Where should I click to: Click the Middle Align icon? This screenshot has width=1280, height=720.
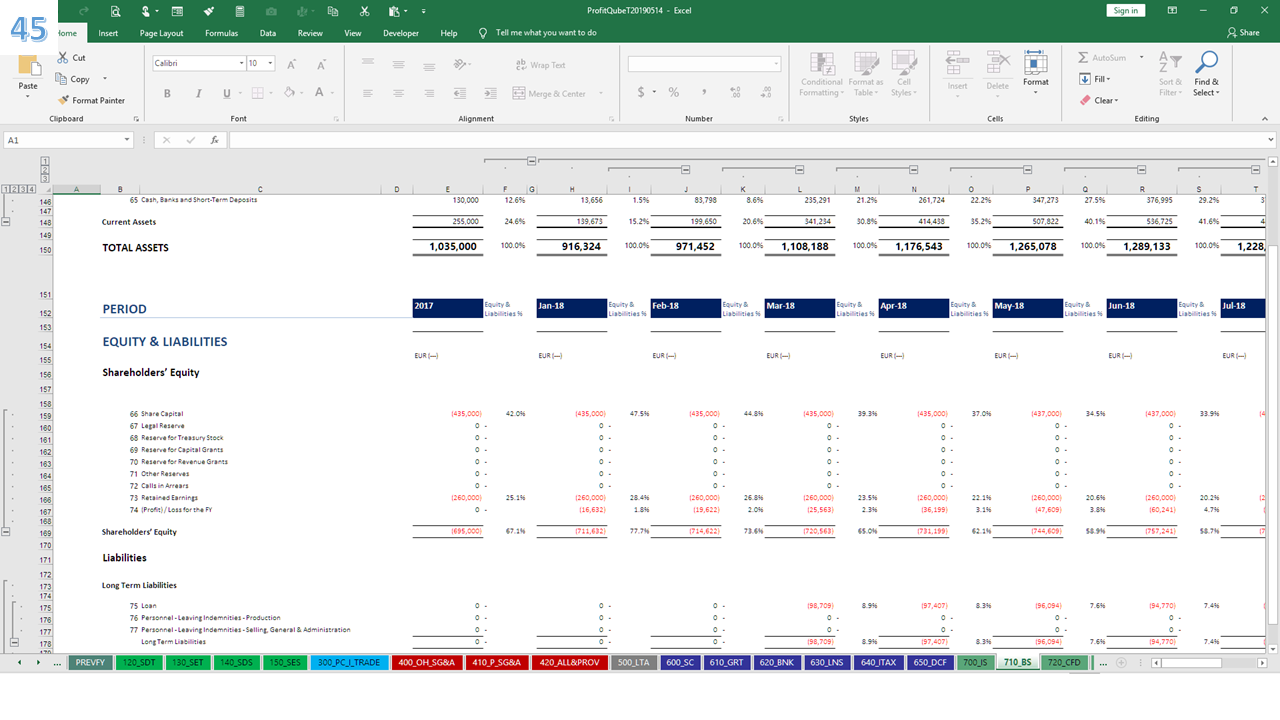[x=398, y=64]
